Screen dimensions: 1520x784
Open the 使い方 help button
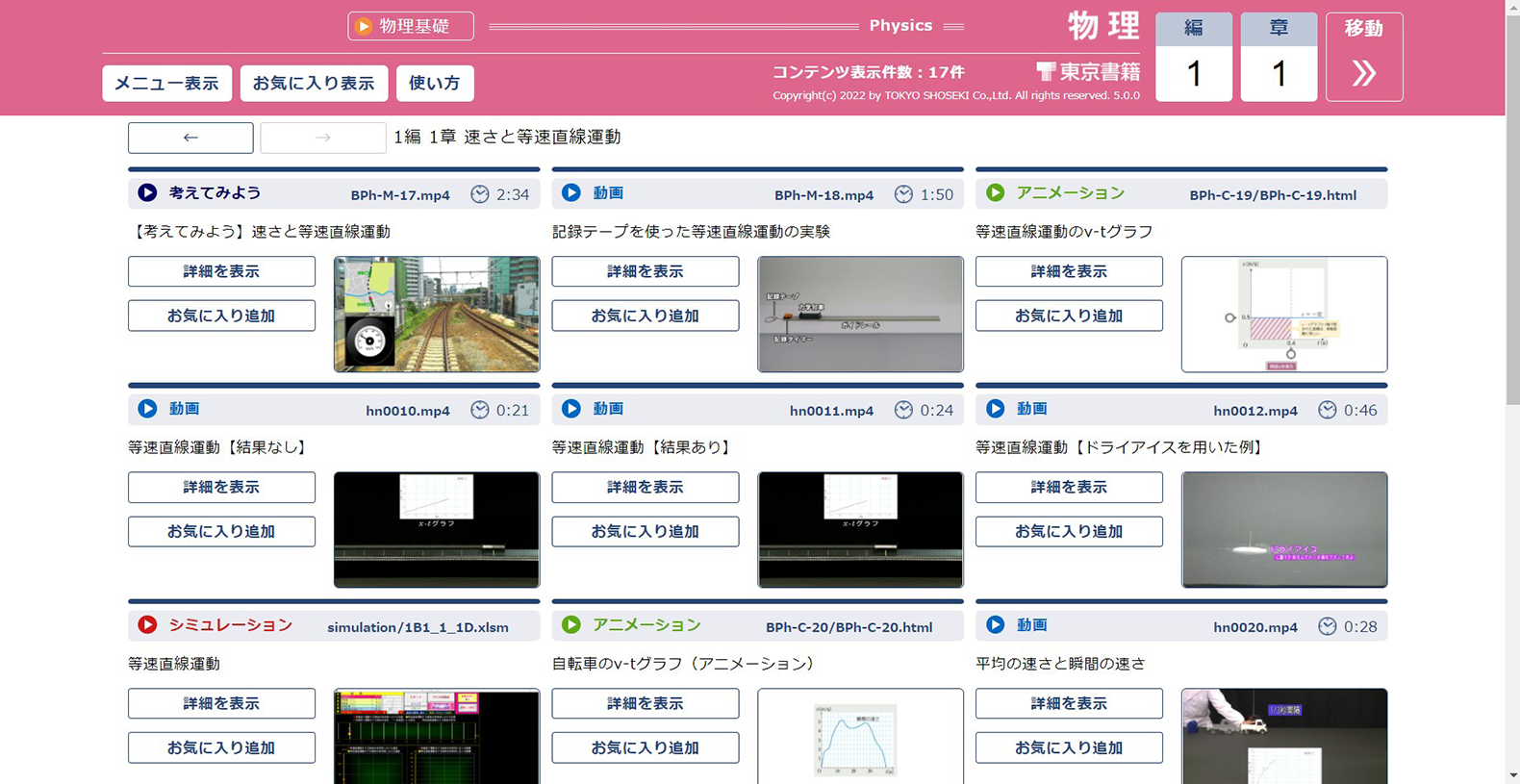coord(434,84)
